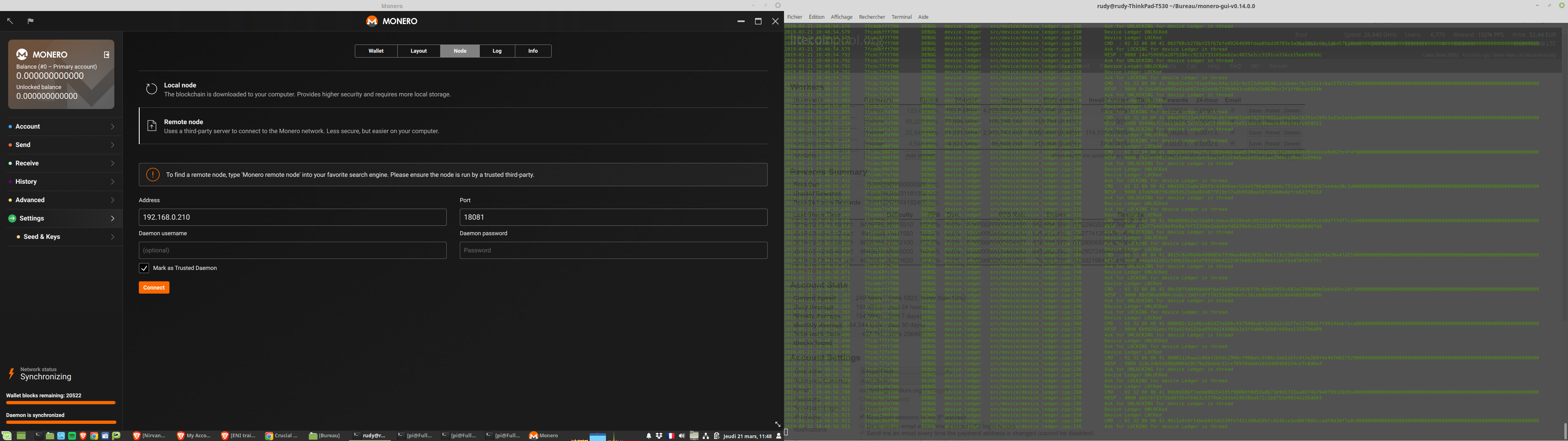Screen dimensions: 1568x441
Task: Click the warning icon in remote node notice
Action: click(x=153, y=174)
